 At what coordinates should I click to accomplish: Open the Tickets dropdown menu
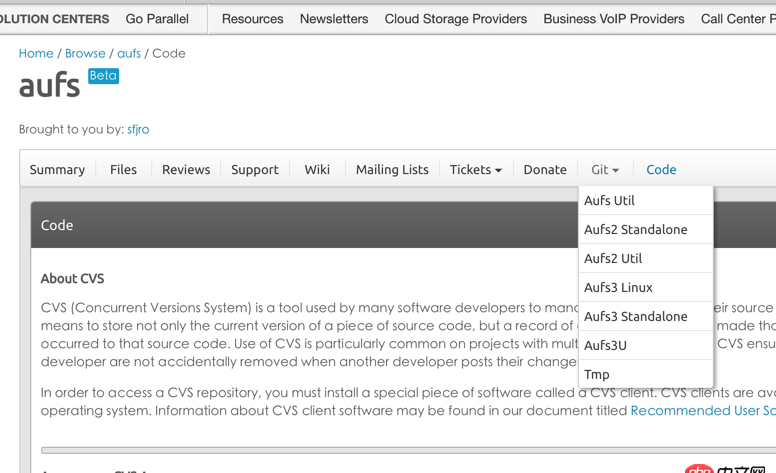pos(475,170)
